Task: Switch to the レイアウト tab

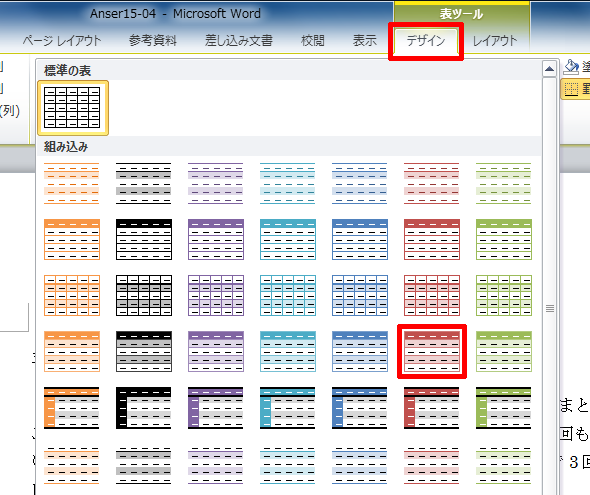Action: [495, 41]
